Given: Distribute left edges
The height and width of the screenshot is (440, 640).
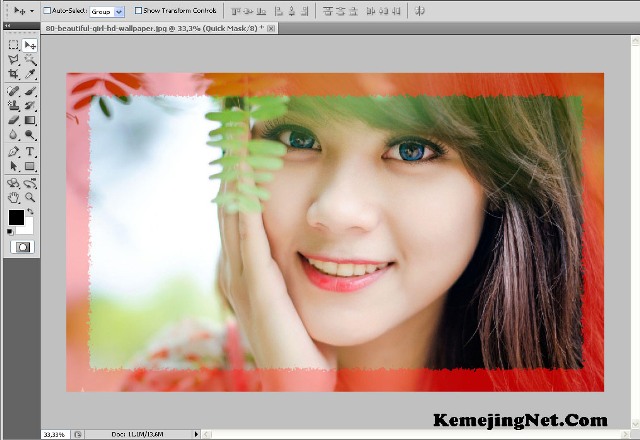Looking at the screenshot, I should tap(371, 11).
